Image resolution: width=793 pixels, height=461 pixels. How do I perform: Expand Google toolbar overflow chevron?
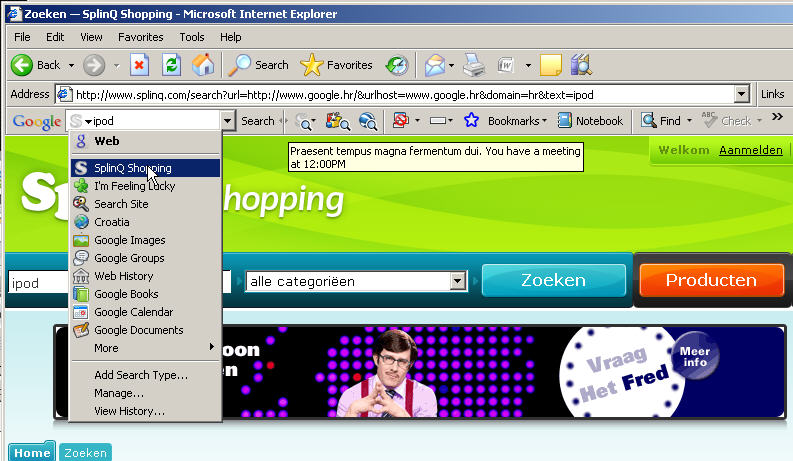pos(777,117)
